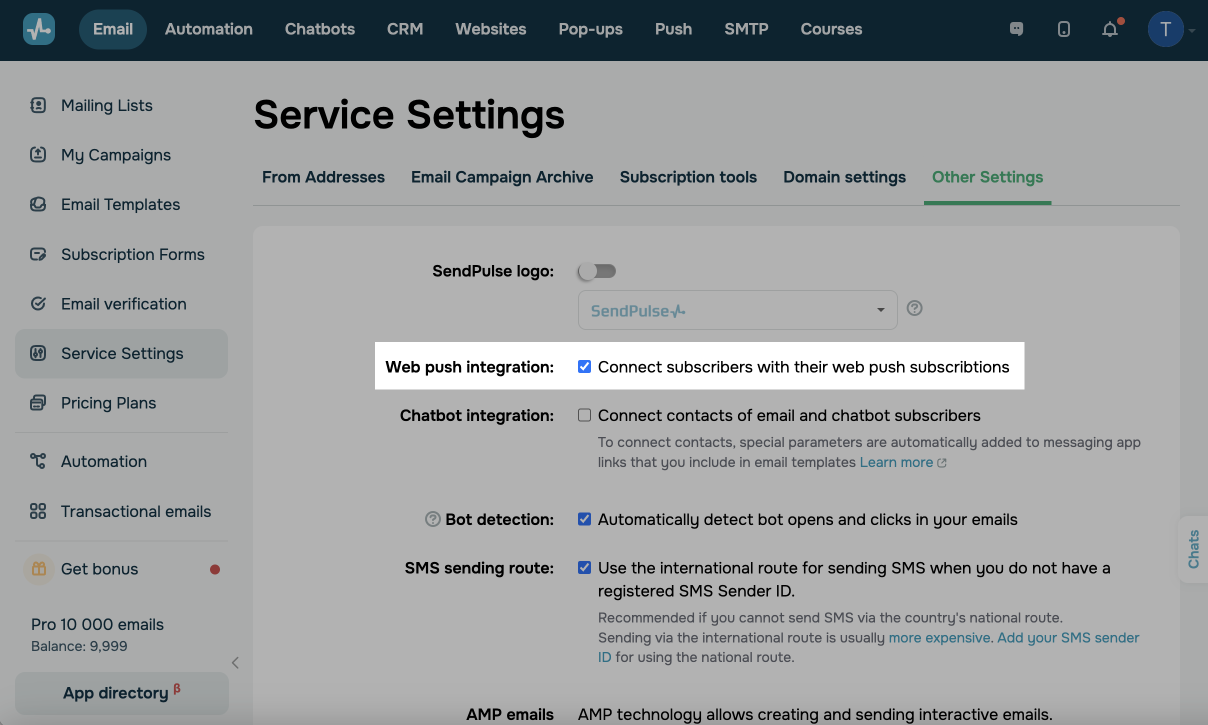Click the Bot detection help icon
The image size is (1208, 725).
433,519
